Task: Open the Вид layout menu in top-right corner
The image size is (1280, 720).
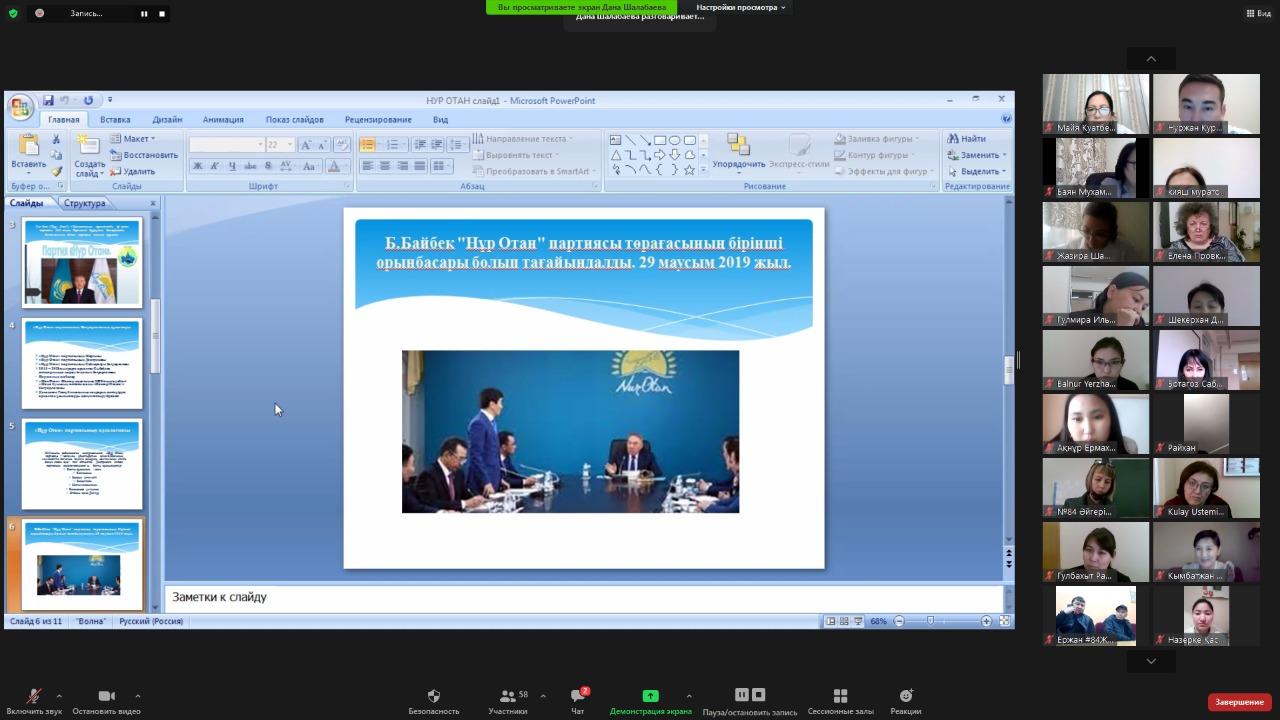Action: [x=1257, y=14]
